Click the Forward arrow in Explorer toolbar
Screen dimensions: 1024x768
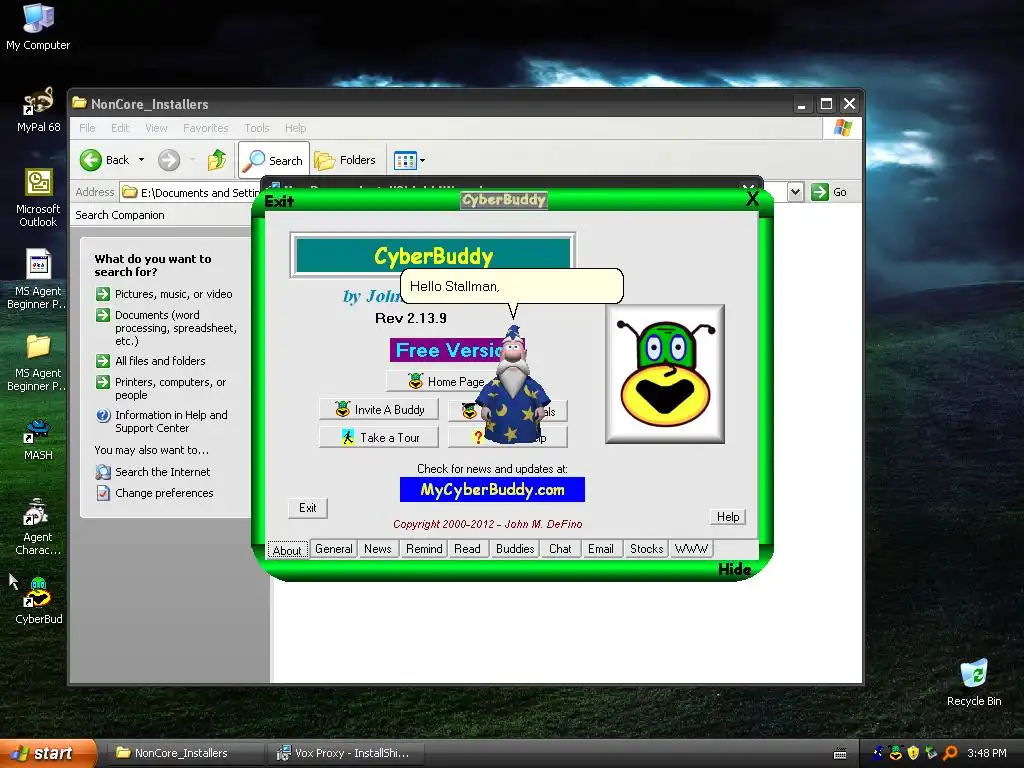click(169, 160)
